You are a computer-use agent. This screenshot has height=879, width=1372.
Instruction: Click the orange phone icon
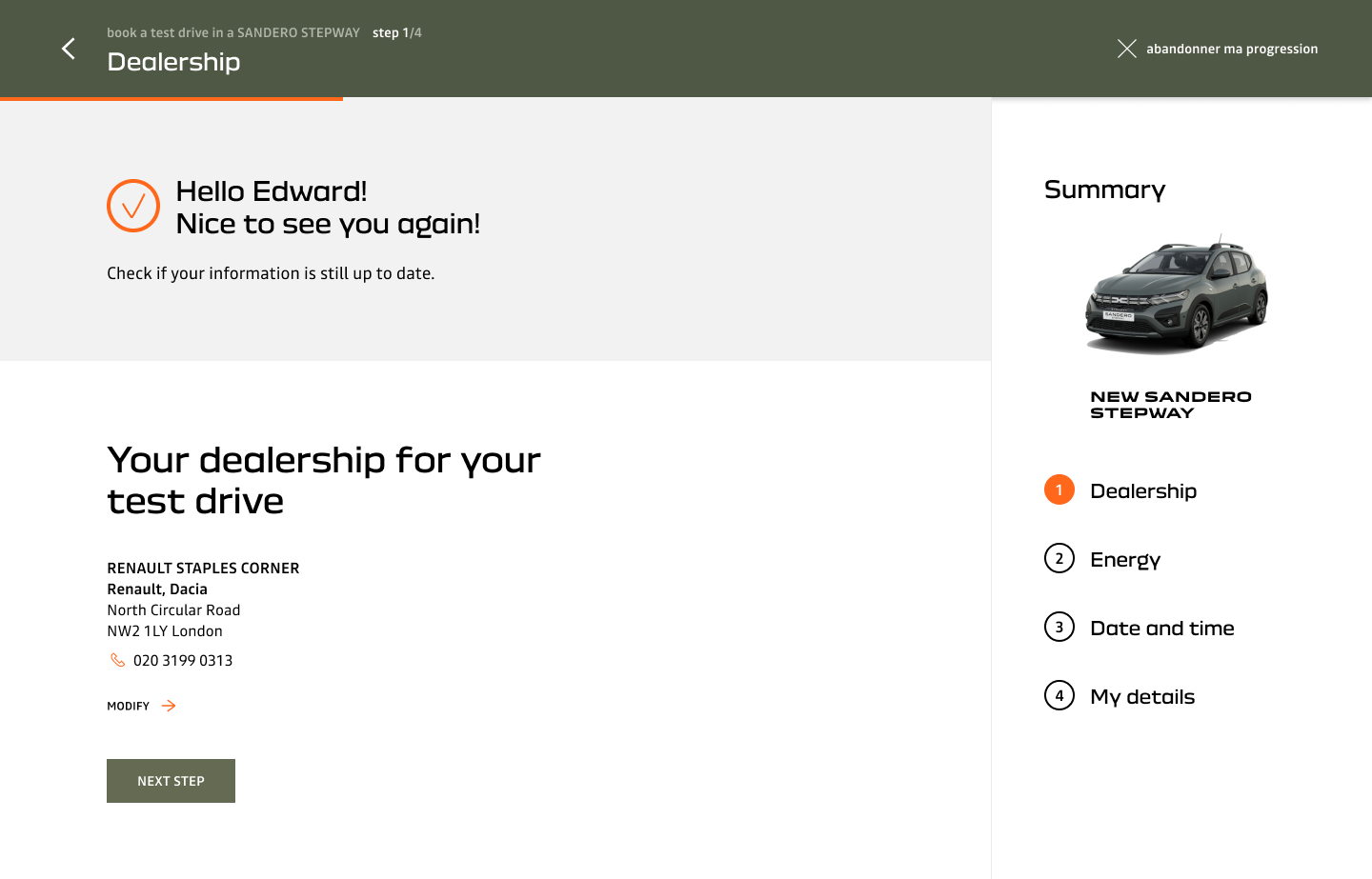pyautogui.click(x=117, y=660)
